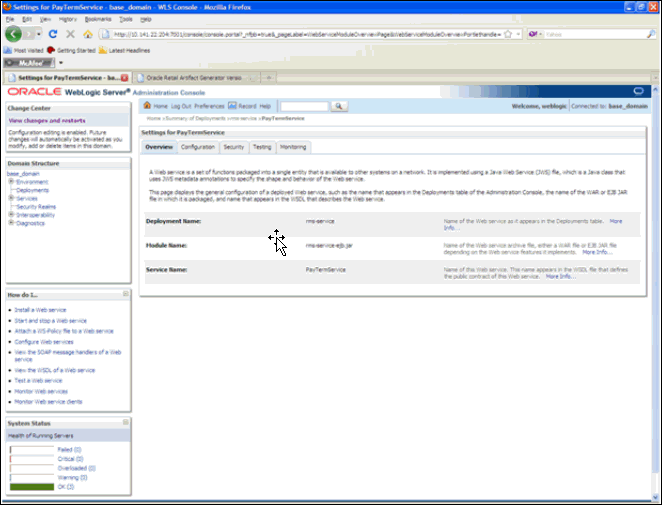The width and height of the screenshot is (662, 505).
Task: Click the Record icon in console toolbar
Action: click(232, 106)
